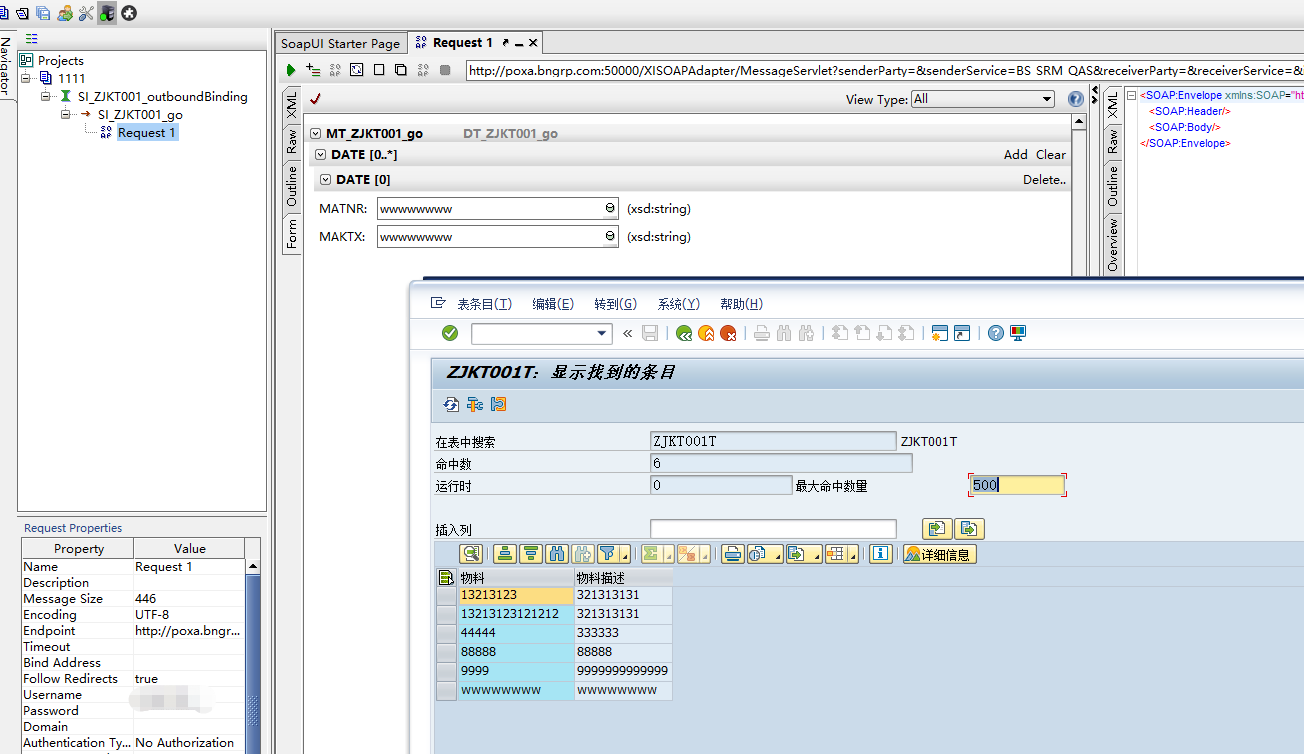Click the 详细信息 (detail information) button
This screenshot has width=1304, height=754.
[x=938, y=553]
